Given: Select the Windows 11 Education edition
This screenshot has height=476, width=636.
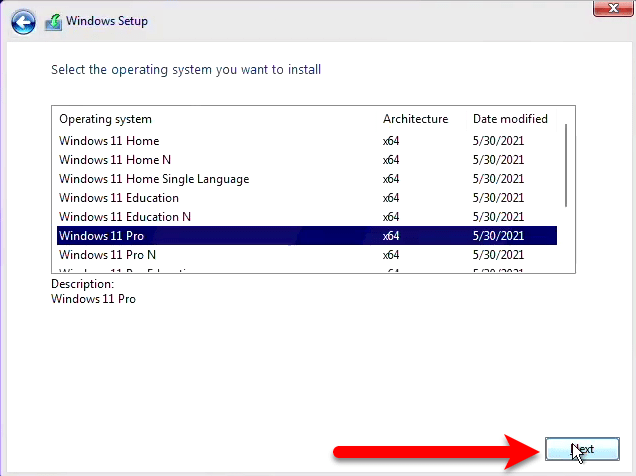Looking at the screenshot, I should pos(307,198).
